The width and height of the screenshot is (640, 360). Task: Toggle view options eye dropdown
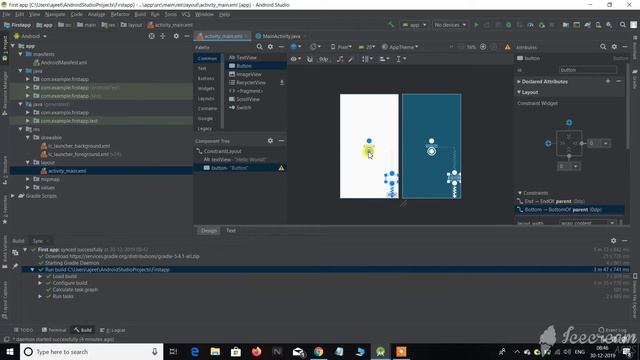[296, 59]
